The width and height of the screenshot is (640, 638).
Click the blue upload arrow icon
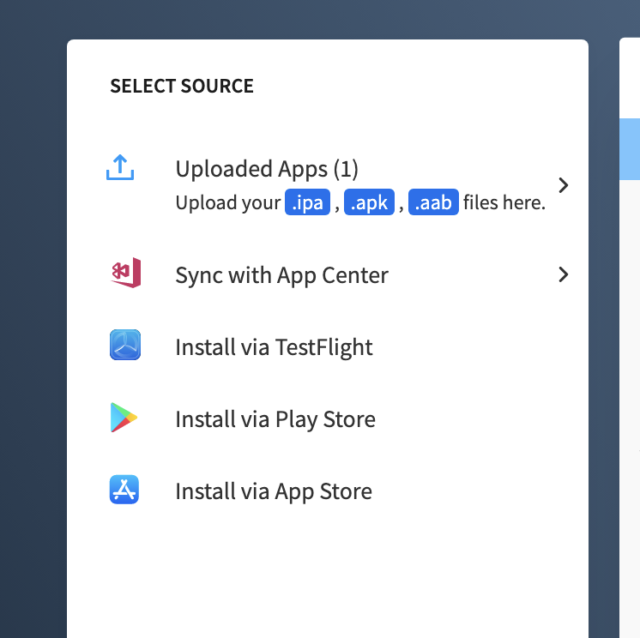tap(120, 167)
